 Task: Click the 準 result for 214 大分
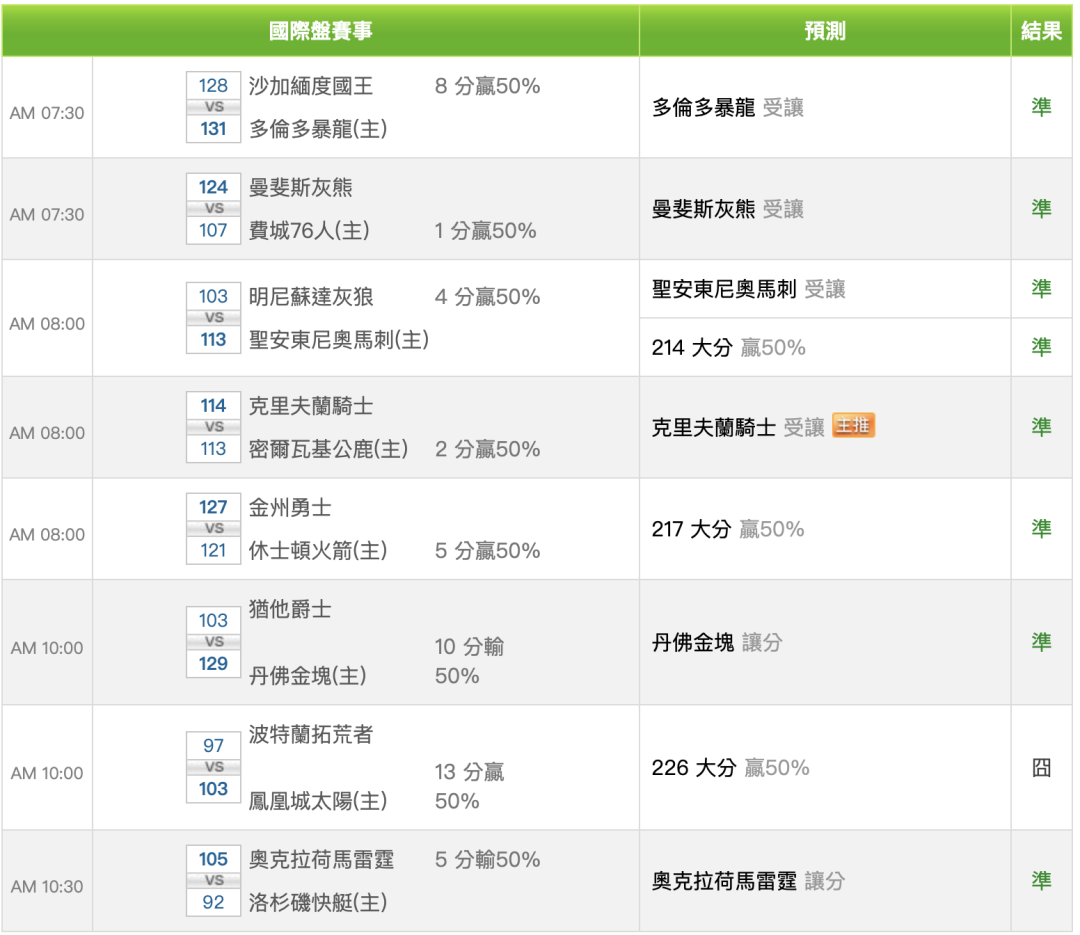[1041, 347]
